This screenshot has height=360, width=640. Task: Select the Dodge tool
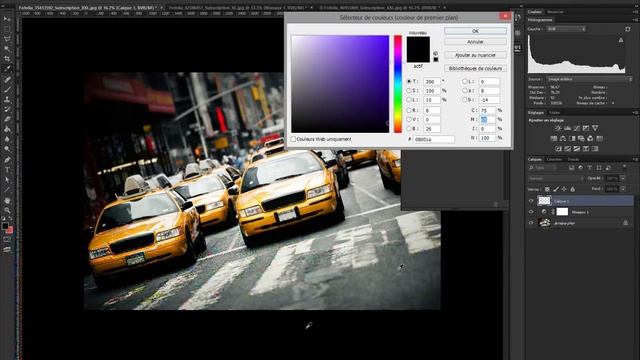[x=7, y=149]
